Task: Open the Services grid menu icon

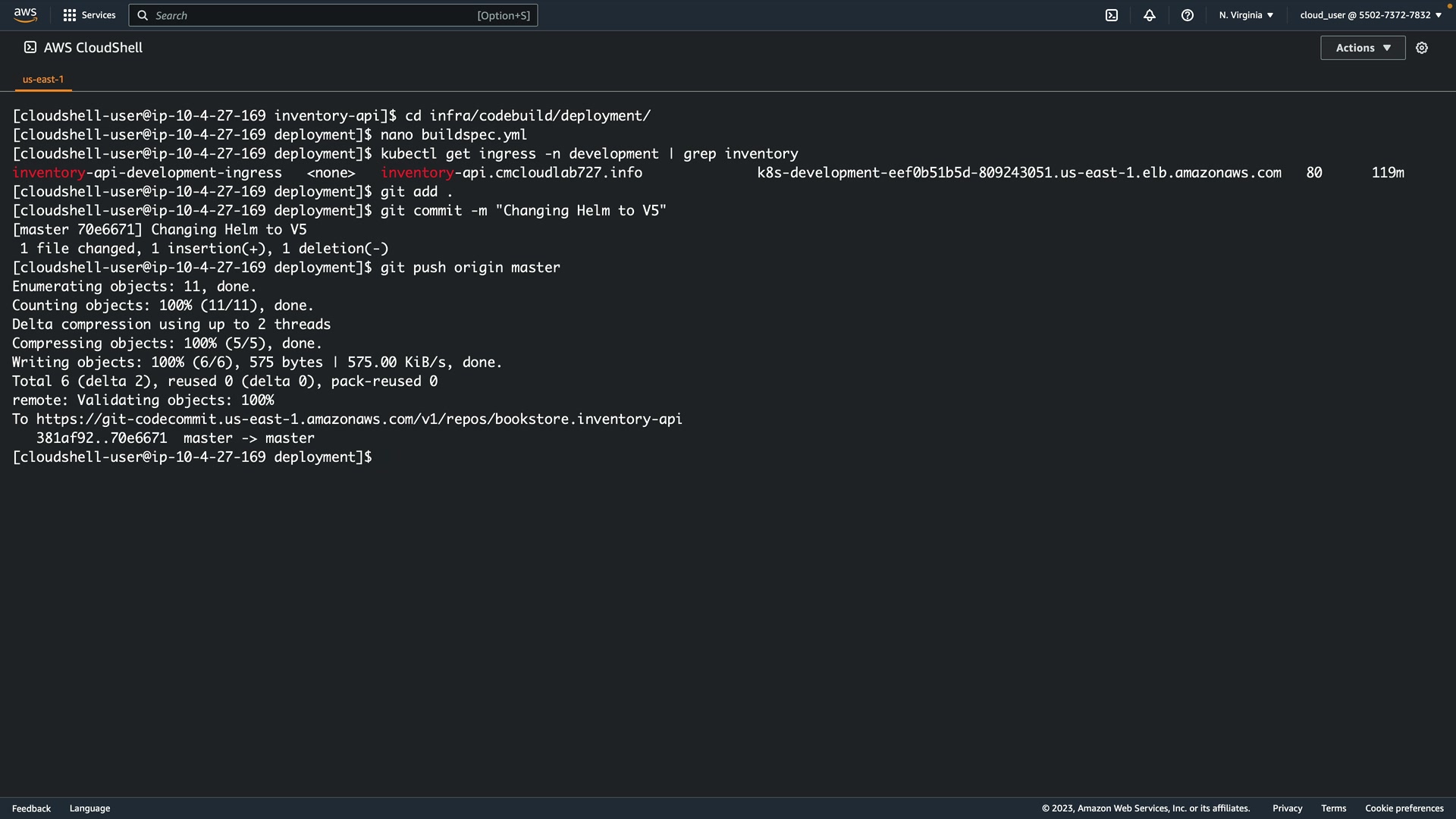Action: 70,15
